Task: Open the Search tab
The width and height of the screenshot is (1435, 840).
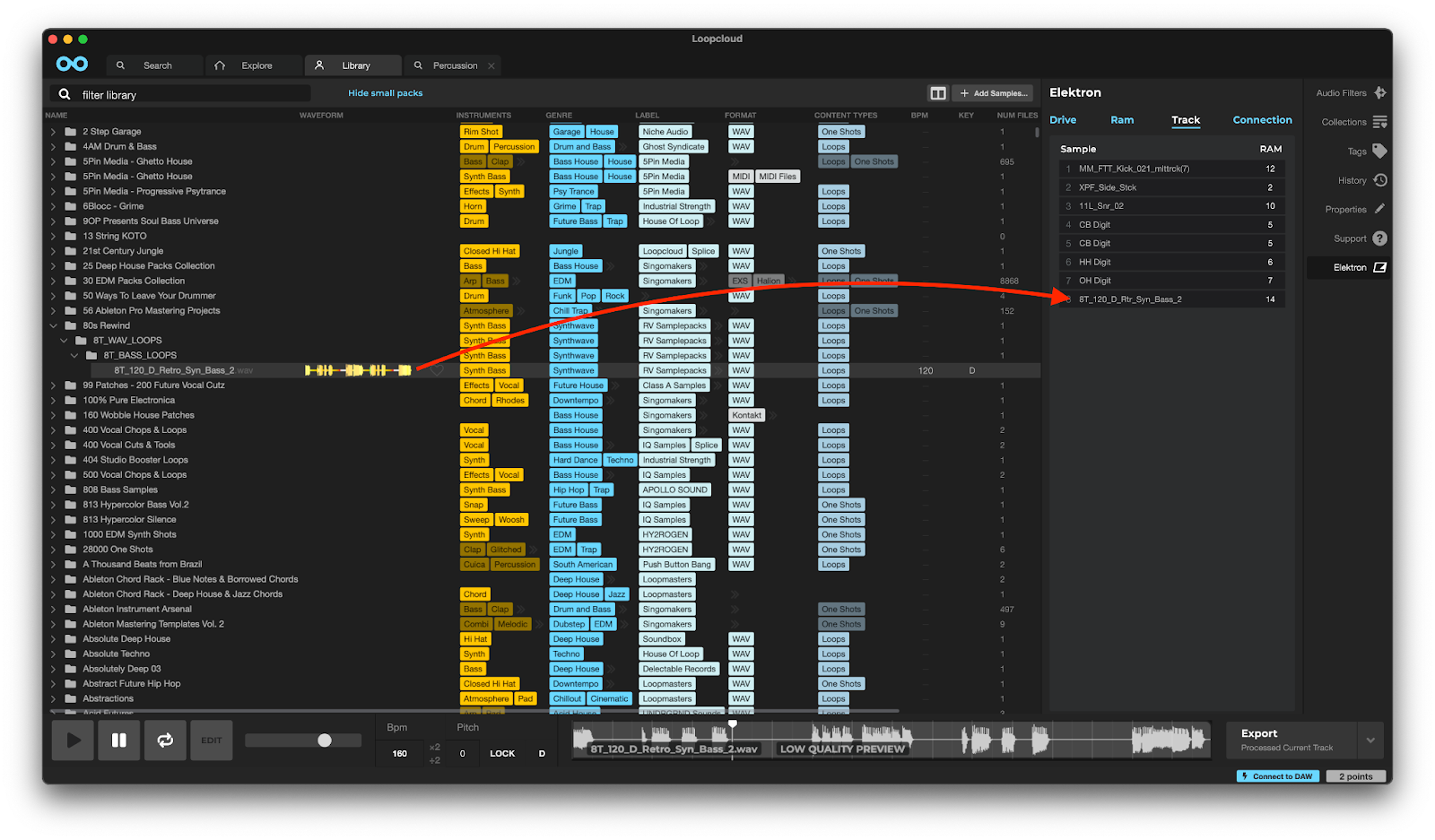Action: 155,65
